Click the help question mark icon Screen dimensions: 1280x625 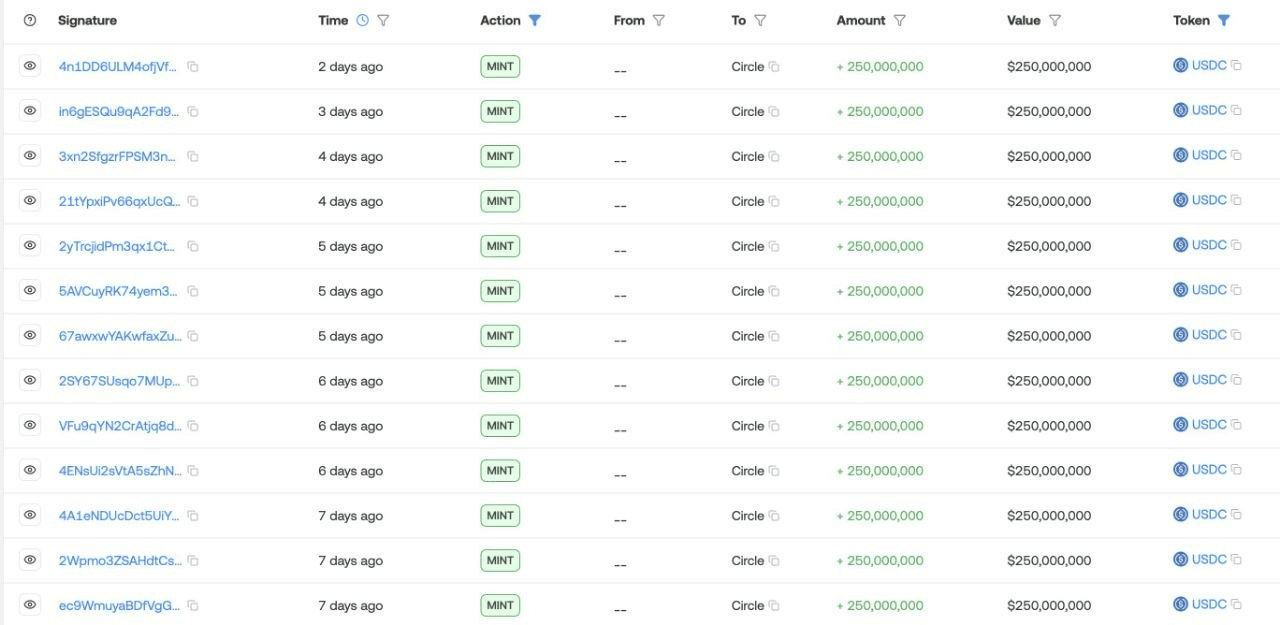point(30,20)
